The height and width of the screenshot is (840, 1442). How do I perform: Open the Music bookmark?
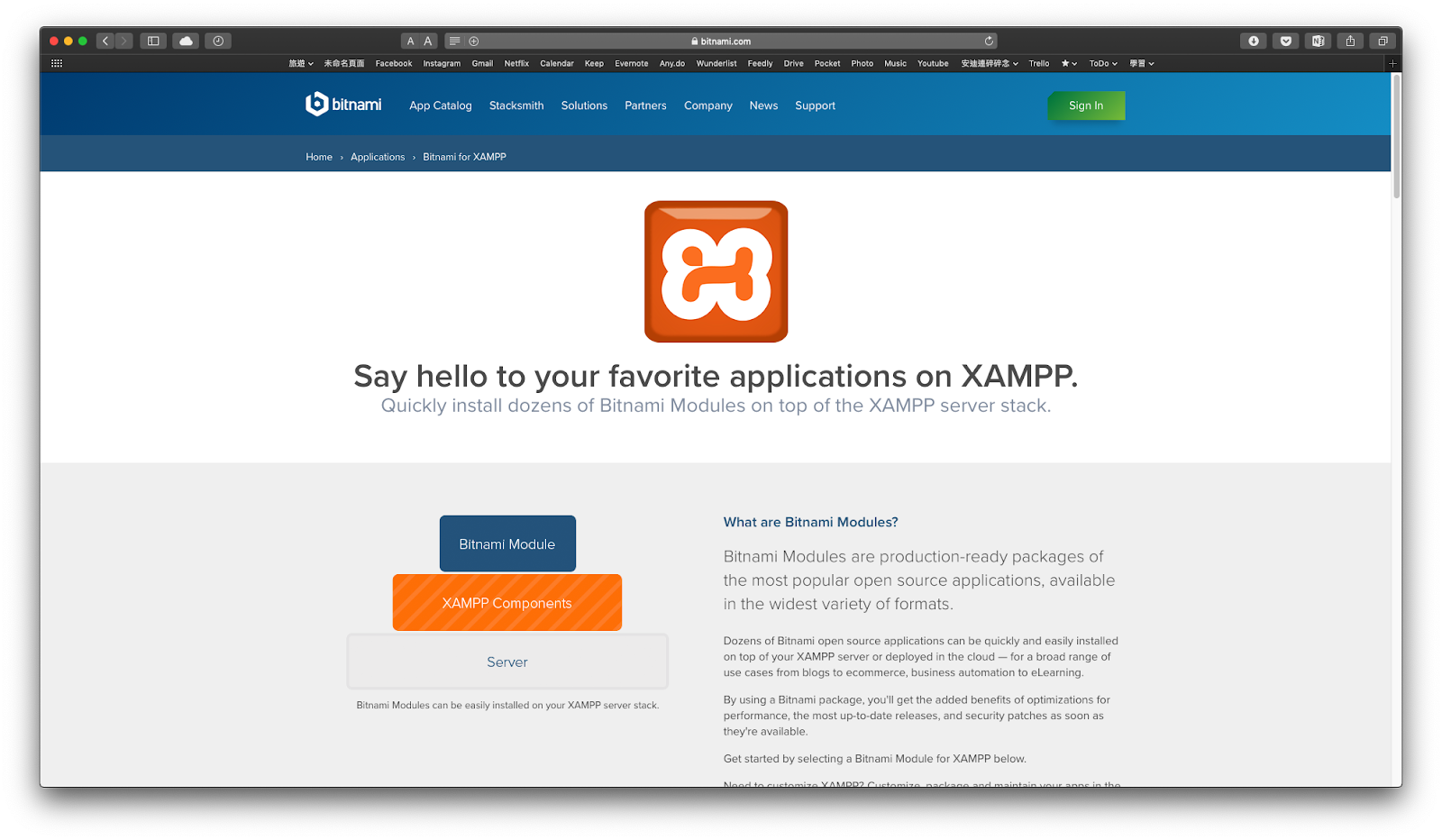[x=896, y=63]
